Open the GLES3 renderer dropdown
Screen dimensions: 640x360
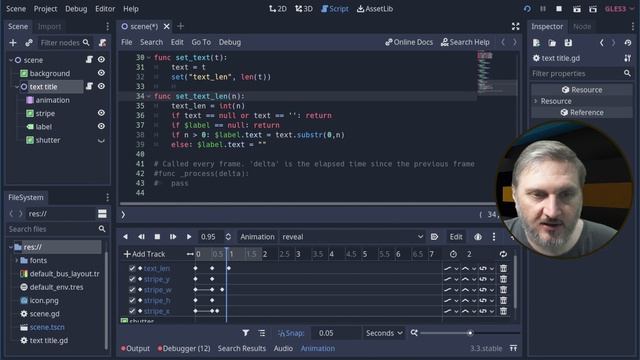pyautogui.click(x=619, y=9)
